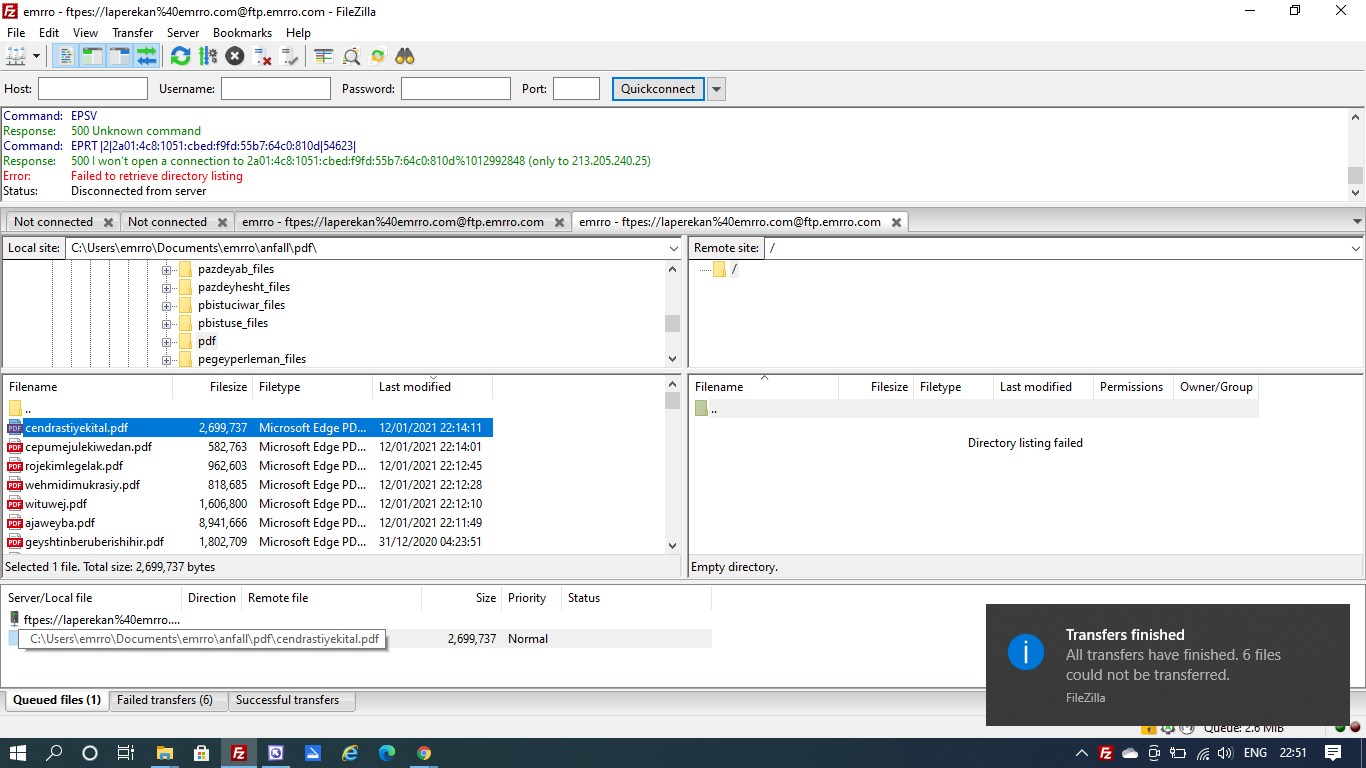Screen dimensions: 1366x768
Task: Open the Bookmarks menu
Action: tap(242, 33)
